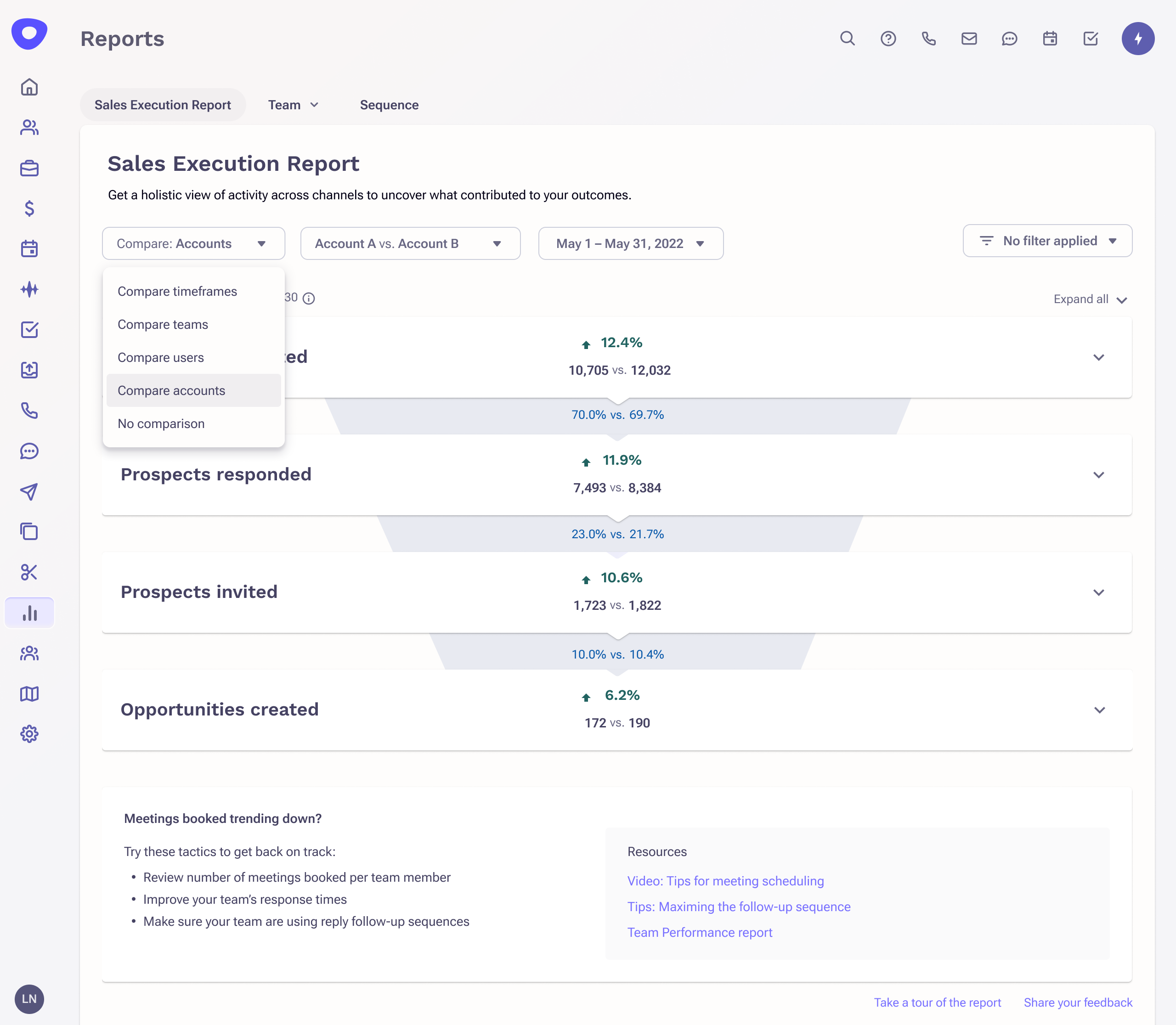Open the Deals dollar icon
This screenshot has height=1025, width=1176.
click(29, 209)
